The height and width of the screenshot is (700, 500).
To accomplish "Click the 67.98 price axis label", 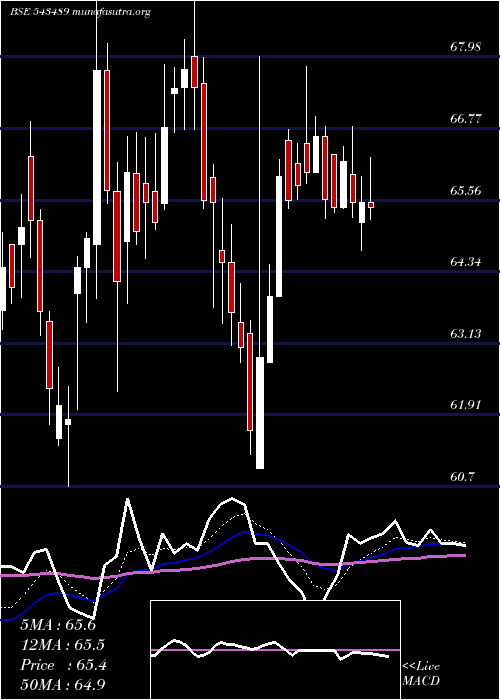I will (466, 46).
